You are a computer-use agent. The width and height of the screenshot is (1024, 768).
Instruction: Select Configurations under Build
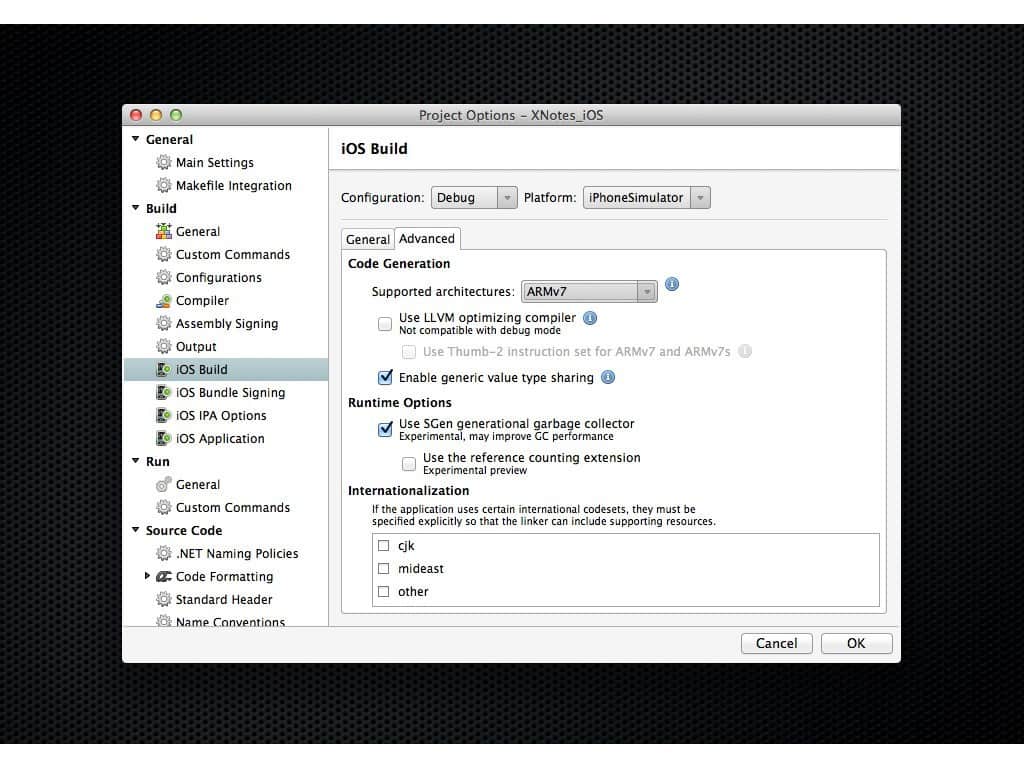(x=218, y=278)
